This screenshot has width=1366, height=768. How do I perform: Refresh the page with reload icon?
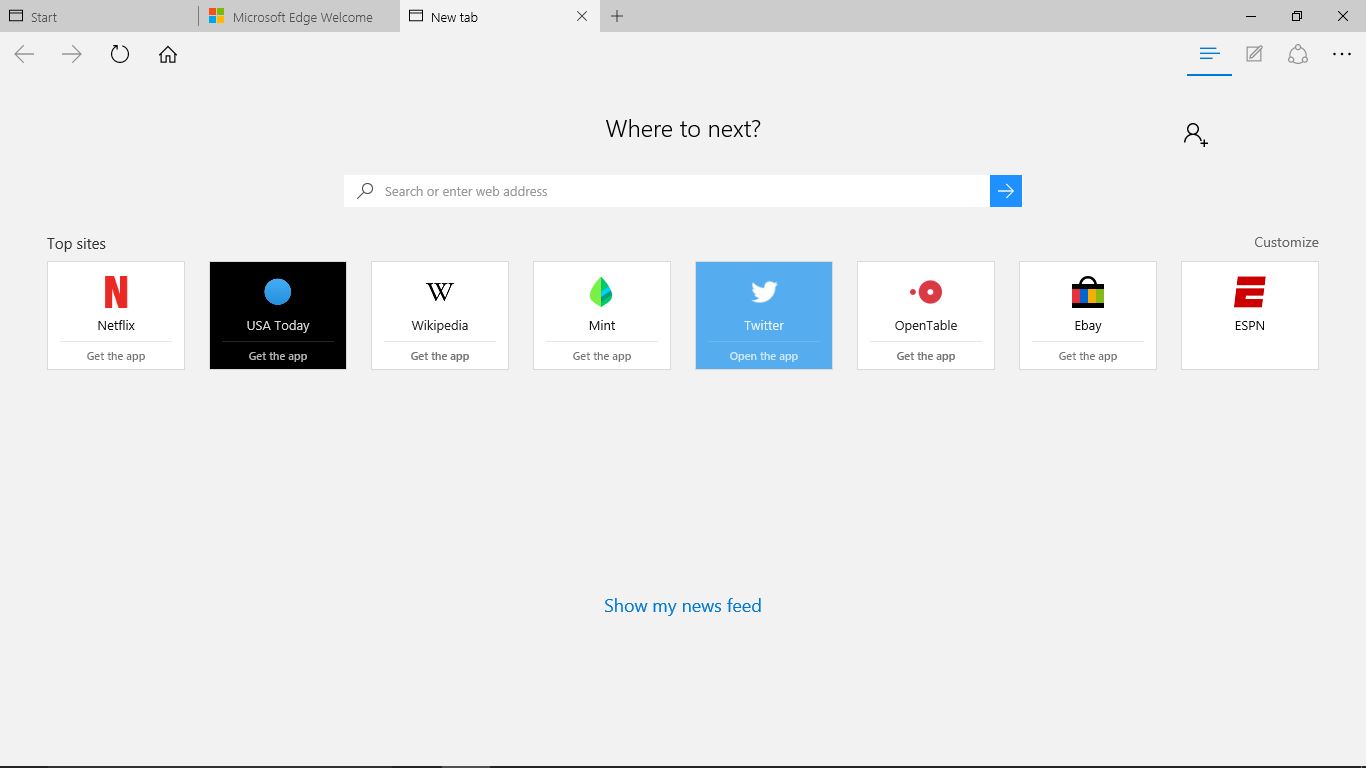[x=120, y=55]
